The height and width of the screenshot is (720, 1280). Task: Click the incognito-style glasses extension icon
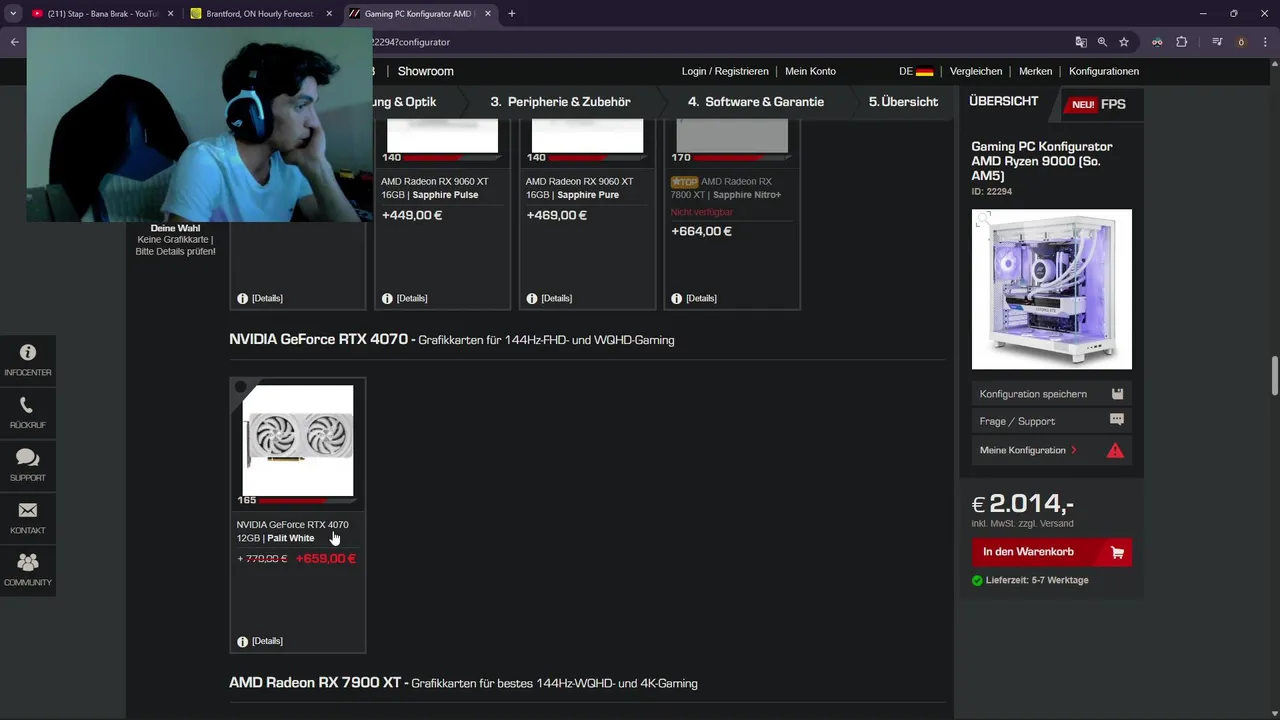[1157, 42]
